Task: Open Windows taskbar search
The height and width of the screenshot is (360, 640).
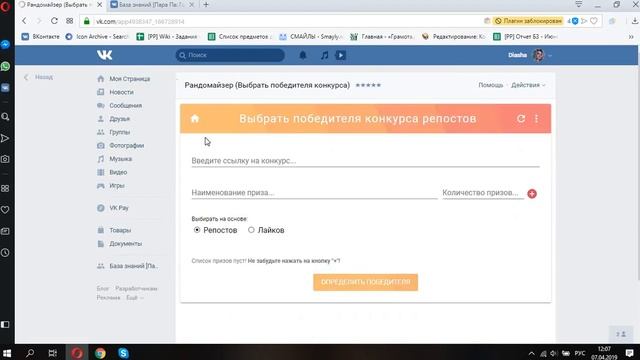Action: (x=30, y=353)
